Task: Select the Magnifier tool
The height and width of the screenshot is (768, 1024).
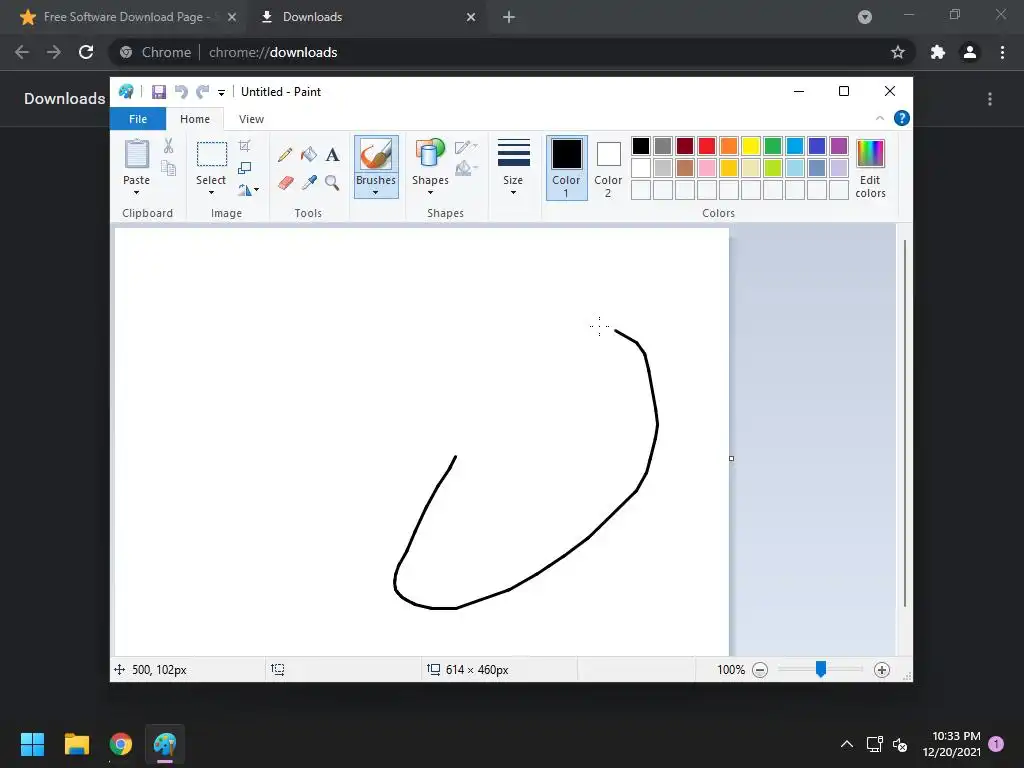Action: tap(332, 183)
